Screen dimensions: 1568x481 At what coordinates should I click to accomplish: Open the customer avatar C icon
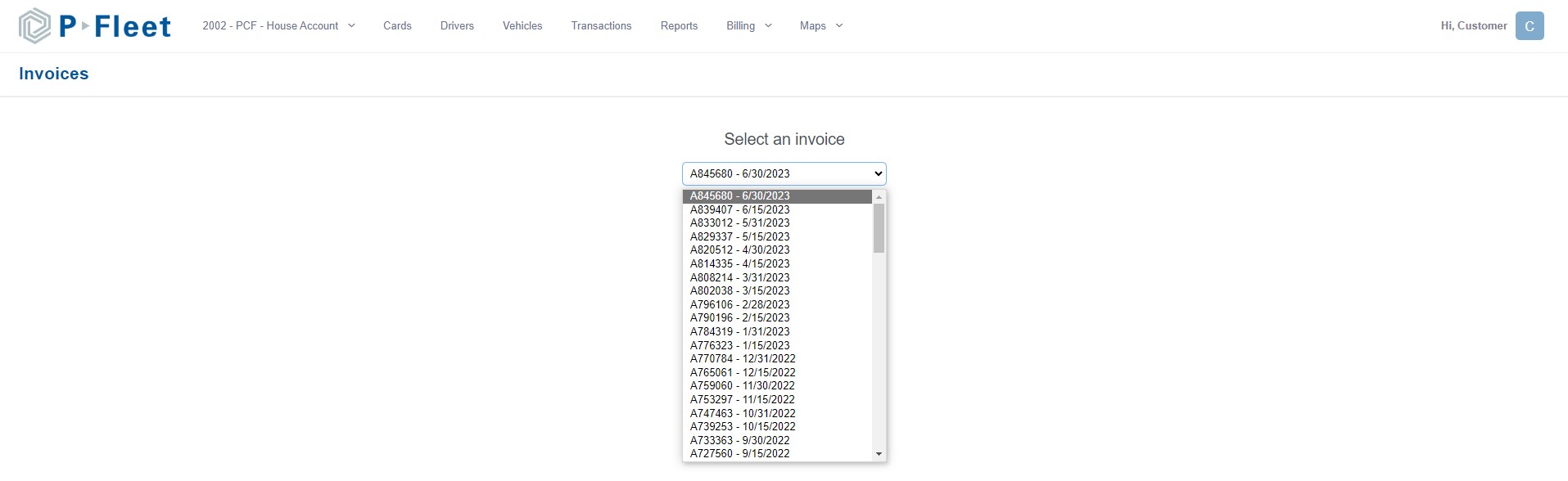[x=1529, y=26]
